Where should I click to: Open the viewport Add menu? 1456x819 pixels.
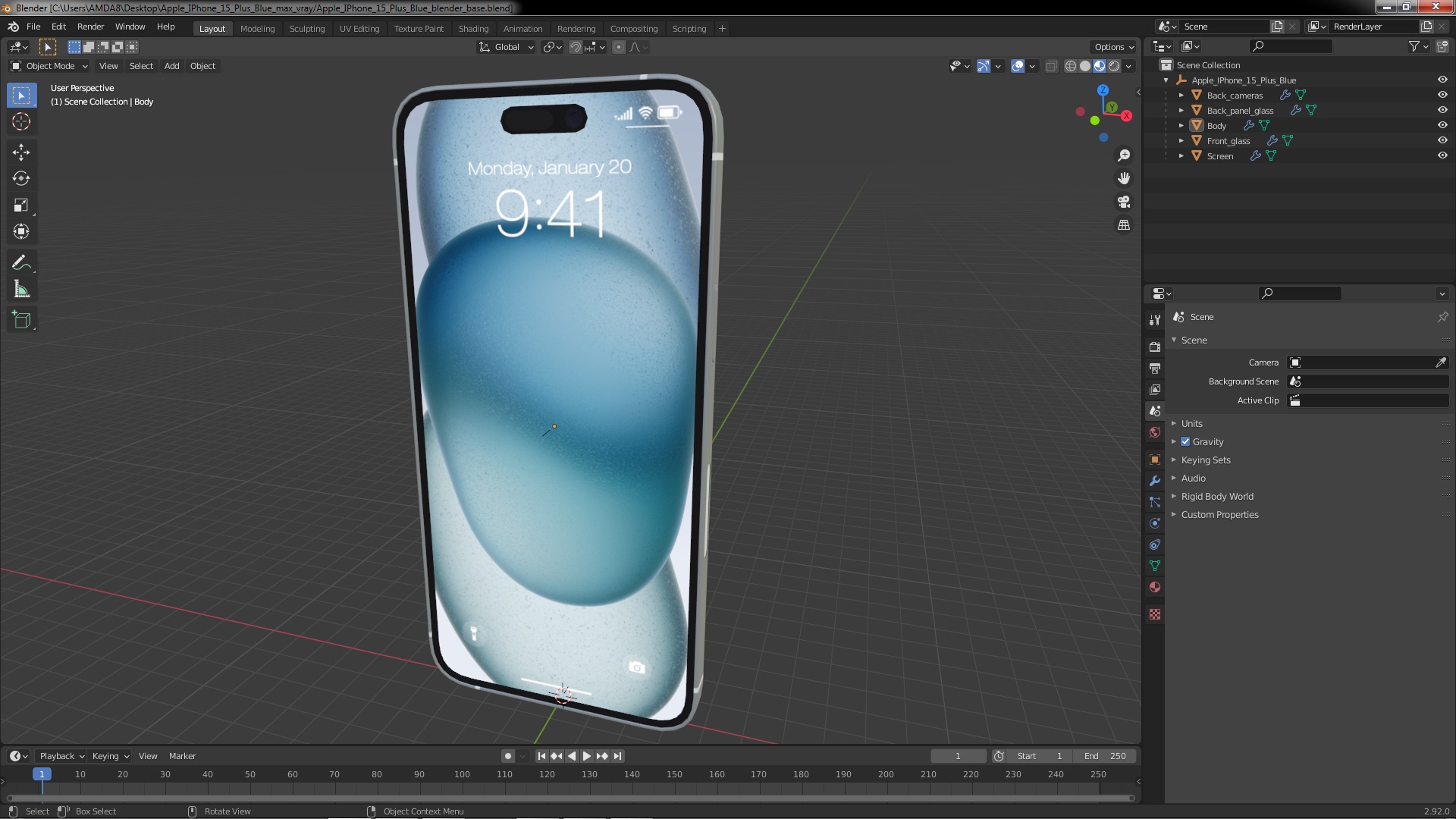(172, 66)
